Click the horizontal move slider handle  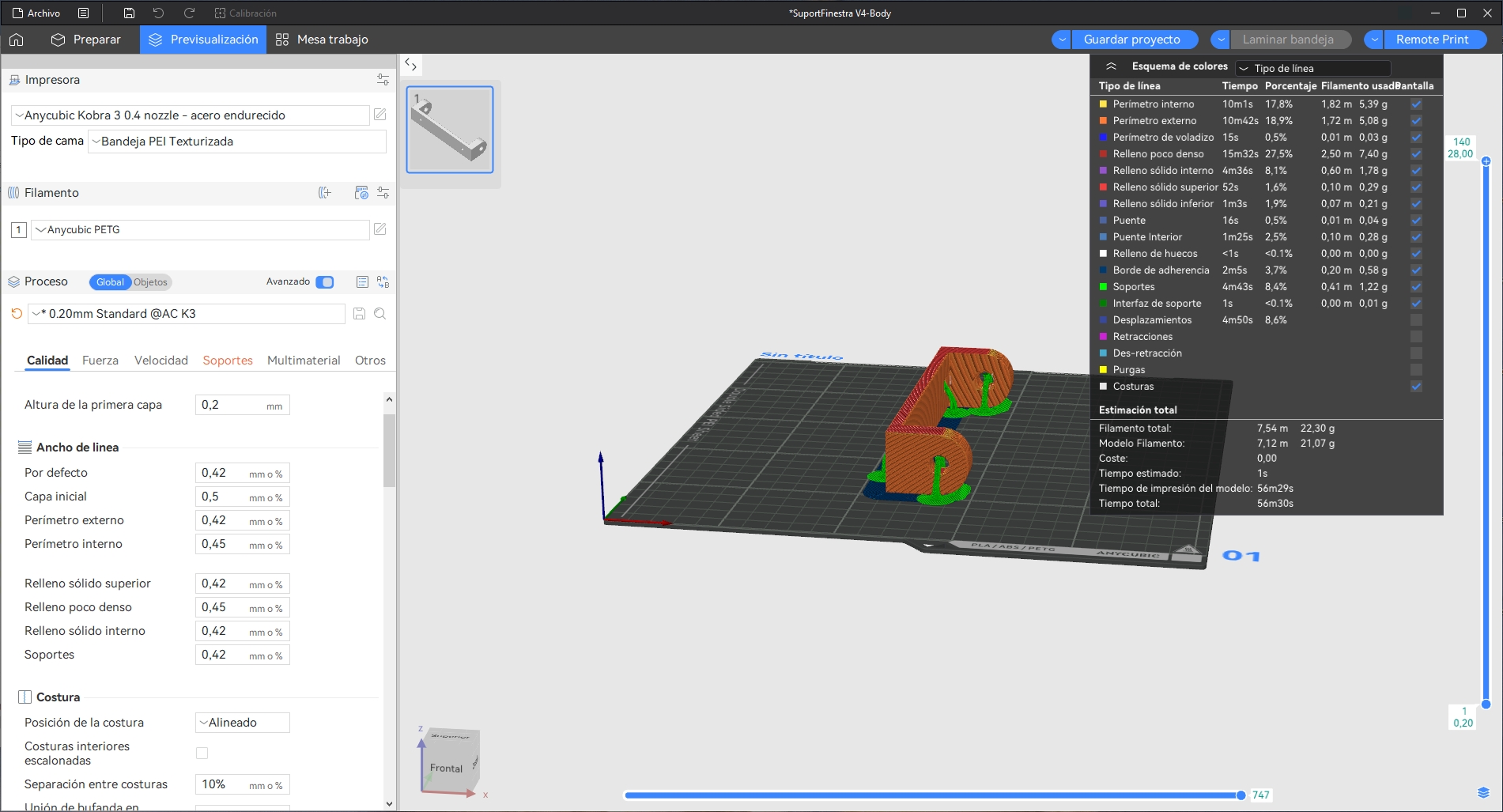coord(1241,795)
